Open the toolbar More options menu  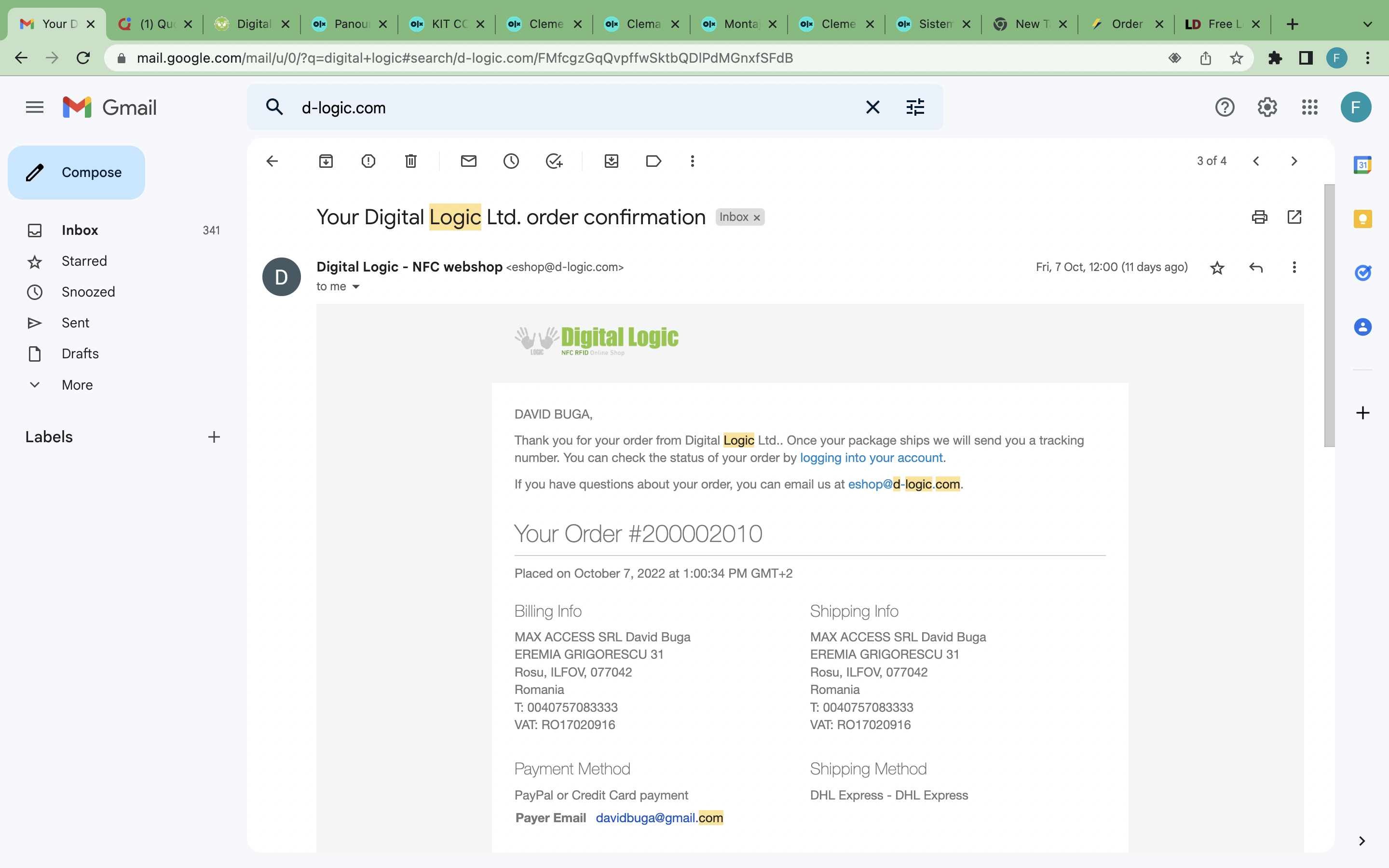[x=693, y=162]
